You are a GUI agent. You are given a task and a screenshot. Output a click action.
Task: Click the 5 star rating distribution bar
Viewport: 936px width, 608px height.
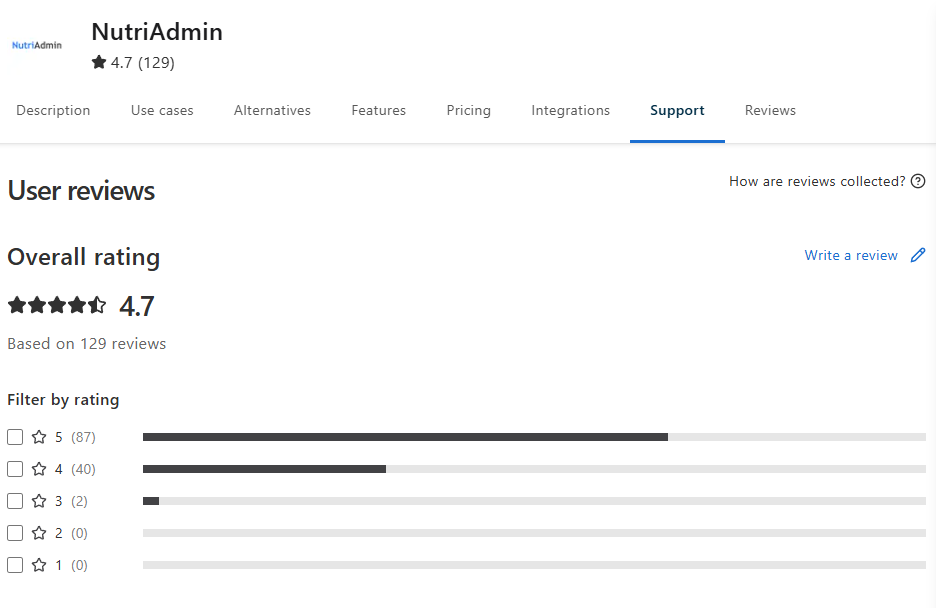tap(534, 437)
